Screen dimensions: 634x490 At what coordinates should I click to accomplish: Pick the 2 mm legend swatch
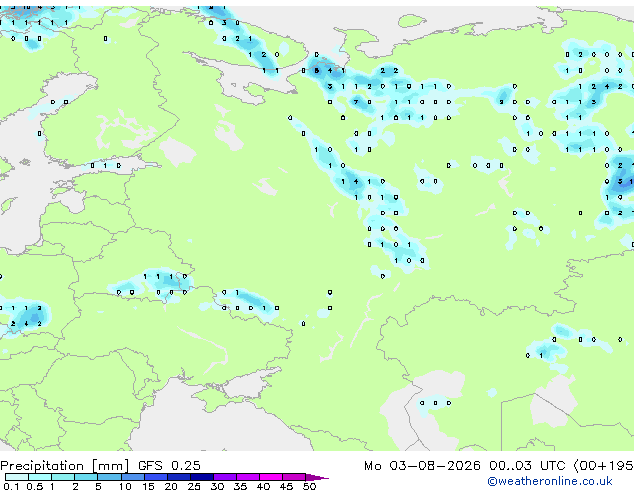(x=86, y=477)
